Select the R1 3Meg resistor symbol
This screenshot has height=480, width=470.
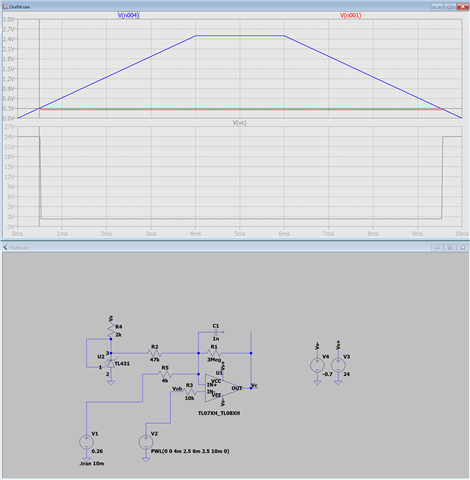coord(214,353)
